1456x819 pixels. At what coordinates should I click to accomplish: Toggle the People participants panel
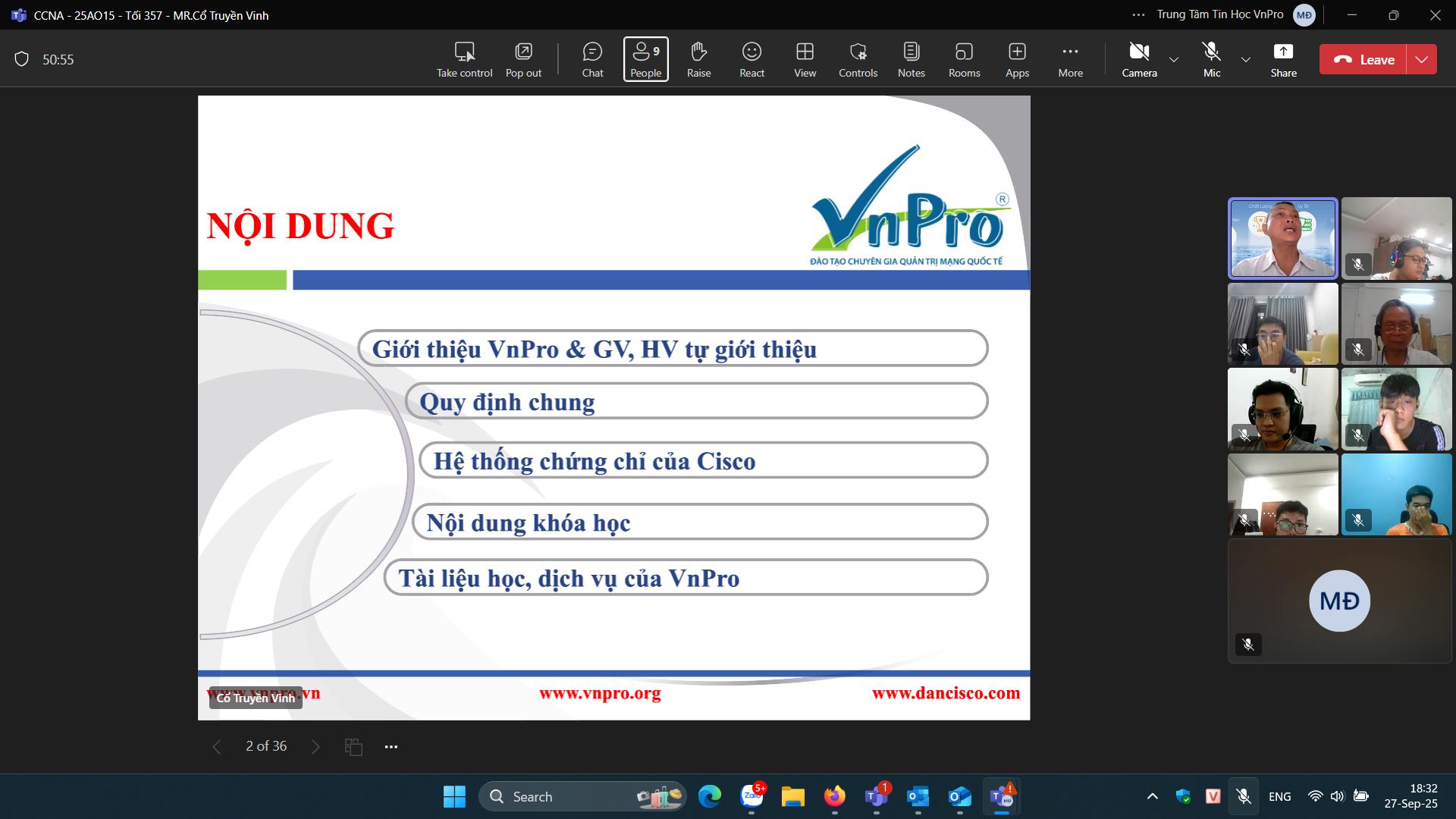click(646, 59)
